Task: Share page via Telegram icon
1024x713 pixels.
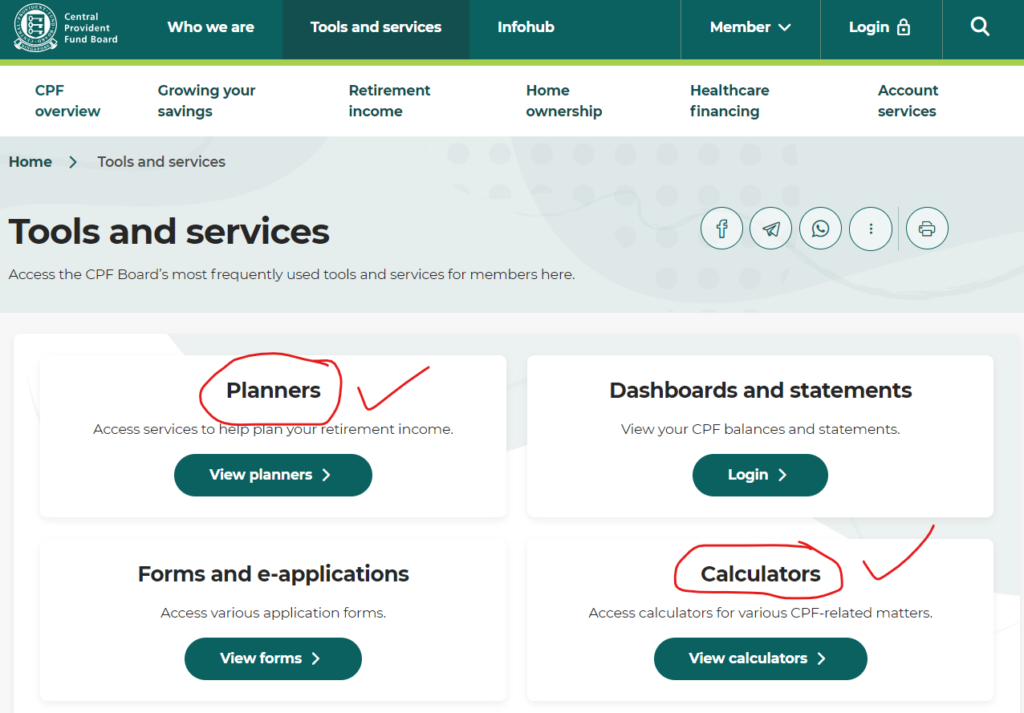Action: pos(771,229)
